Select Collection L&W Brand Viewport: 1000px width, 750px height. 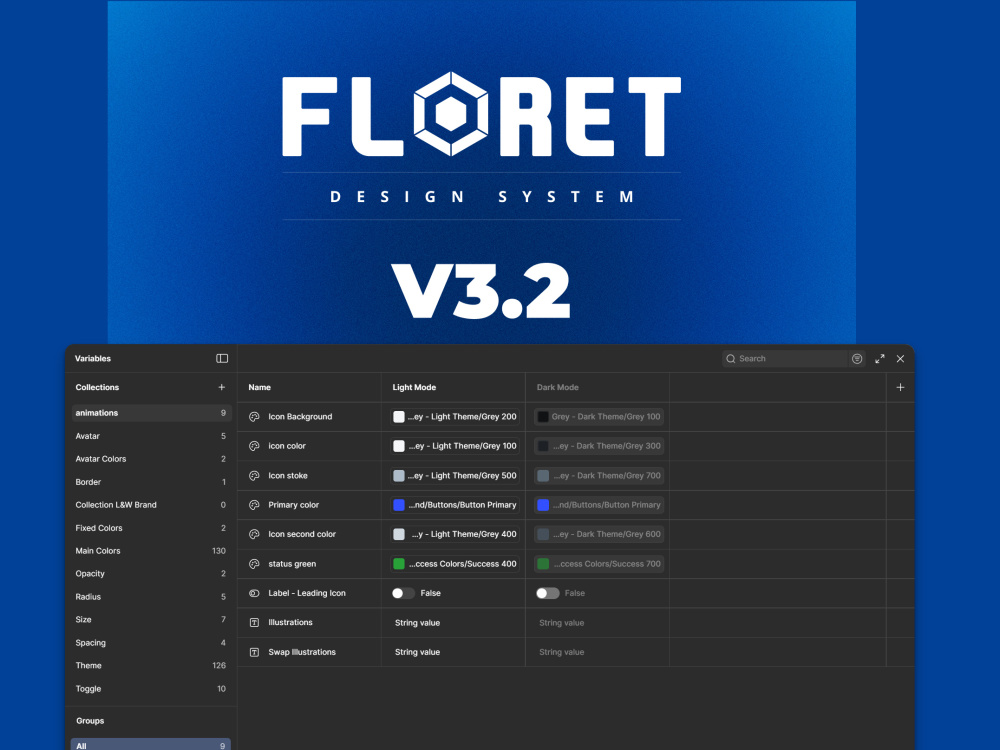point(151,504)
